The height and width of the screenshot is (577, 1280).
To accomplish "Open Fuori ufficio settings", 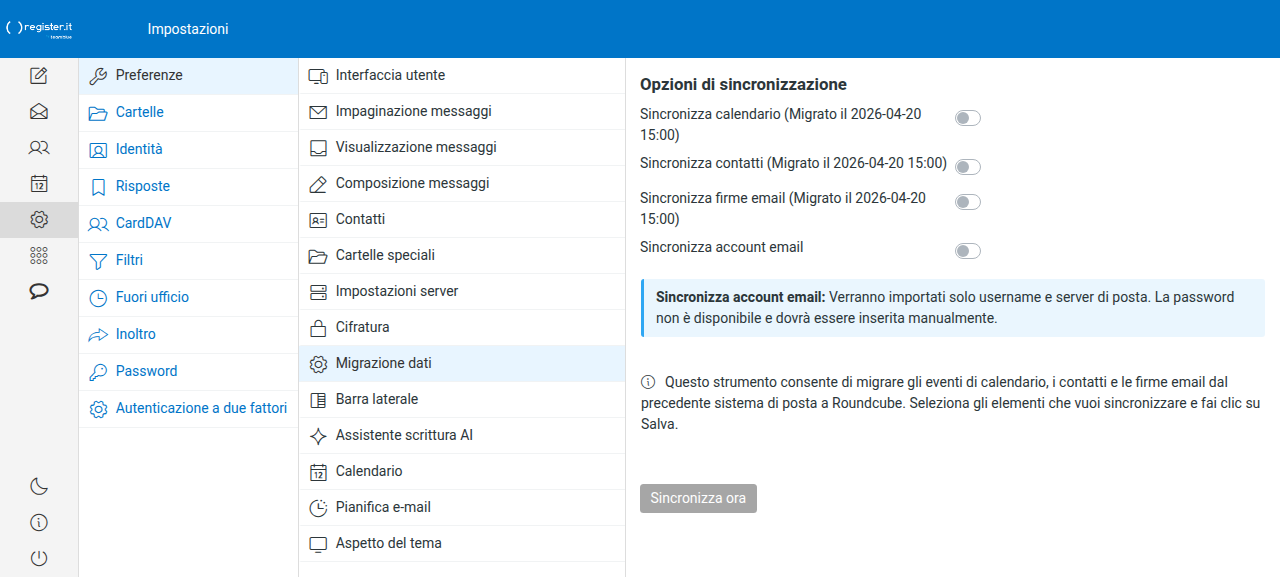I will coord(188,297).
